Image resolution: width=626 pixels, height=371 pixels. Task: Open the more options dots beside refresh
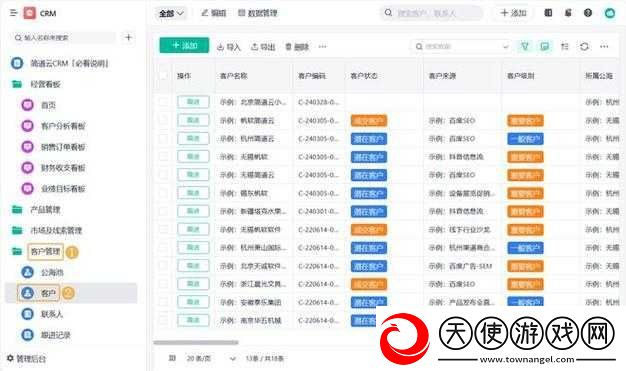(x=604, y=46)
